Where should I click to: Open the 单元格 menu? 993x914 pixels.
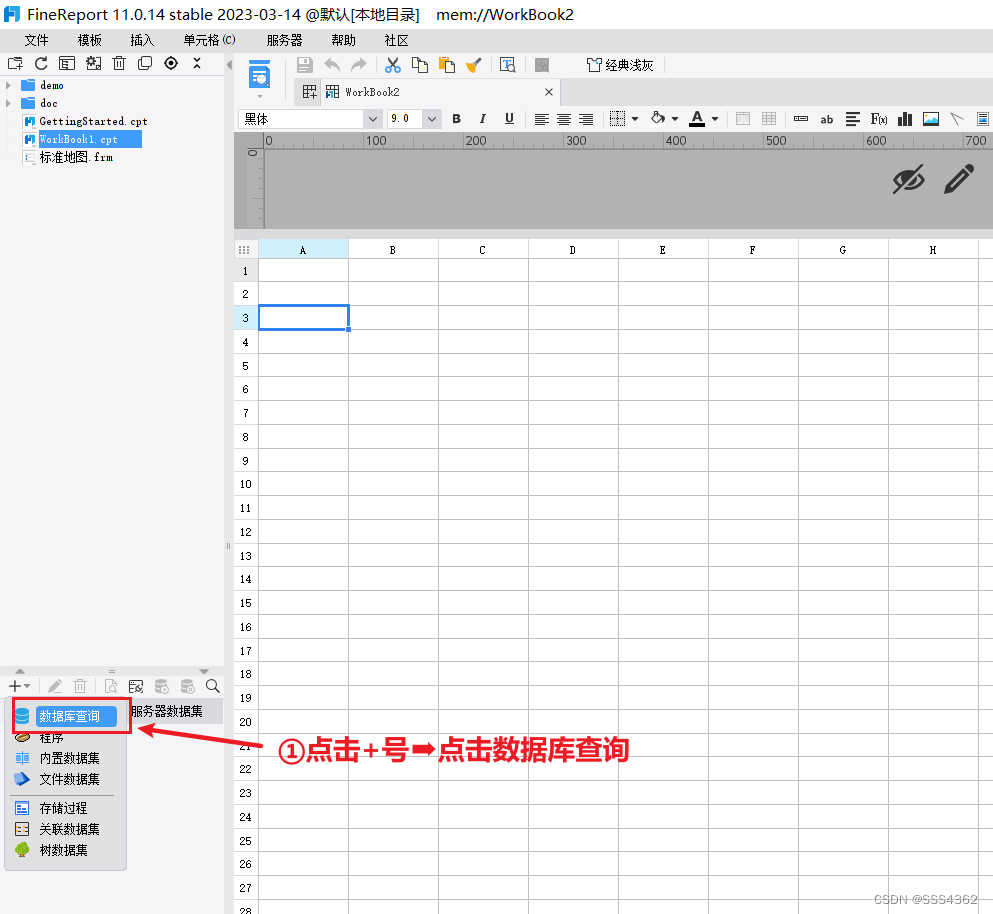pos(209,41)
